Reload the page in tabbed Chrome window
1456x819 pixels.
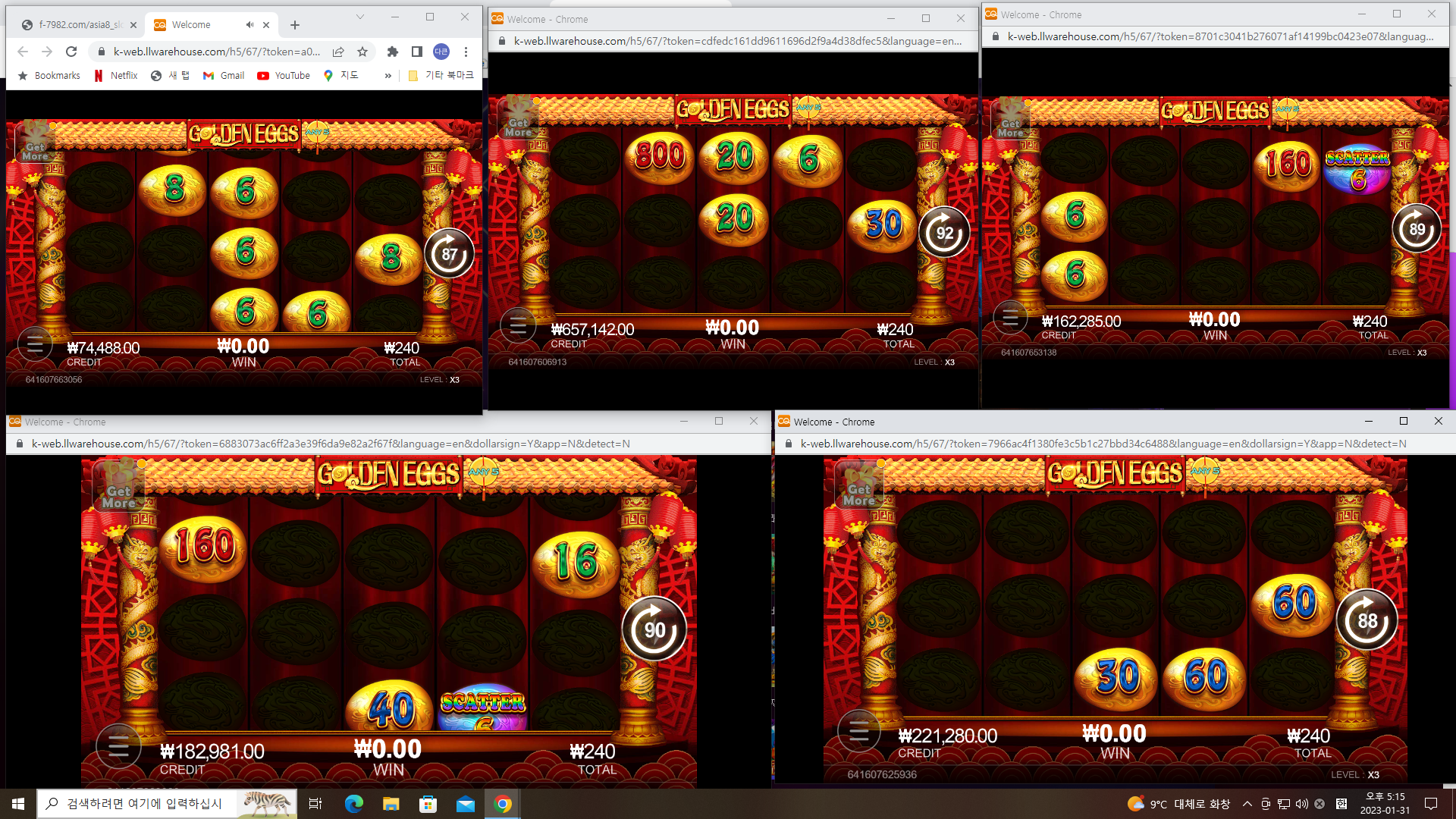pyautogui.click(x=71, y=52)
